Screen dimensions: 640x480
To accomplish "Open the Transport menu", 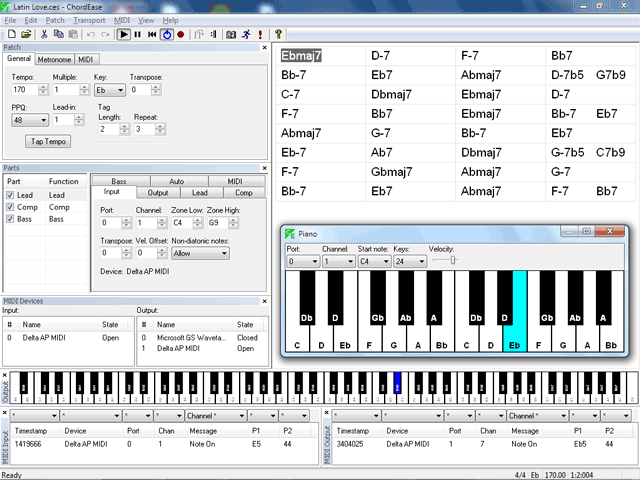I will [89, 20].
